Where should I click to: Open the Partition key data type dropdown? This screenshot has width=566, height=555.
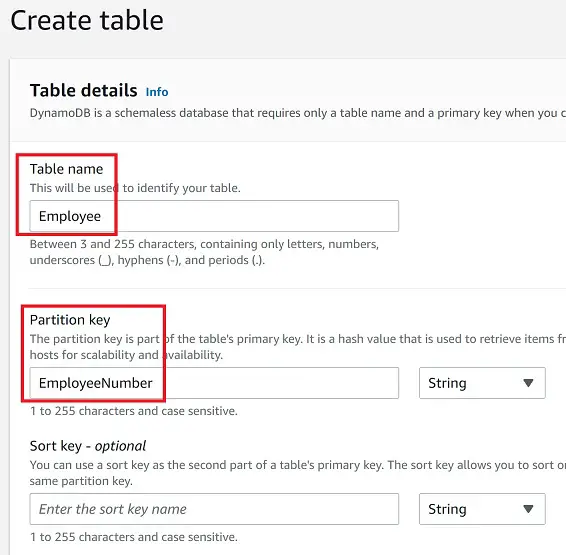coord(482,383)
